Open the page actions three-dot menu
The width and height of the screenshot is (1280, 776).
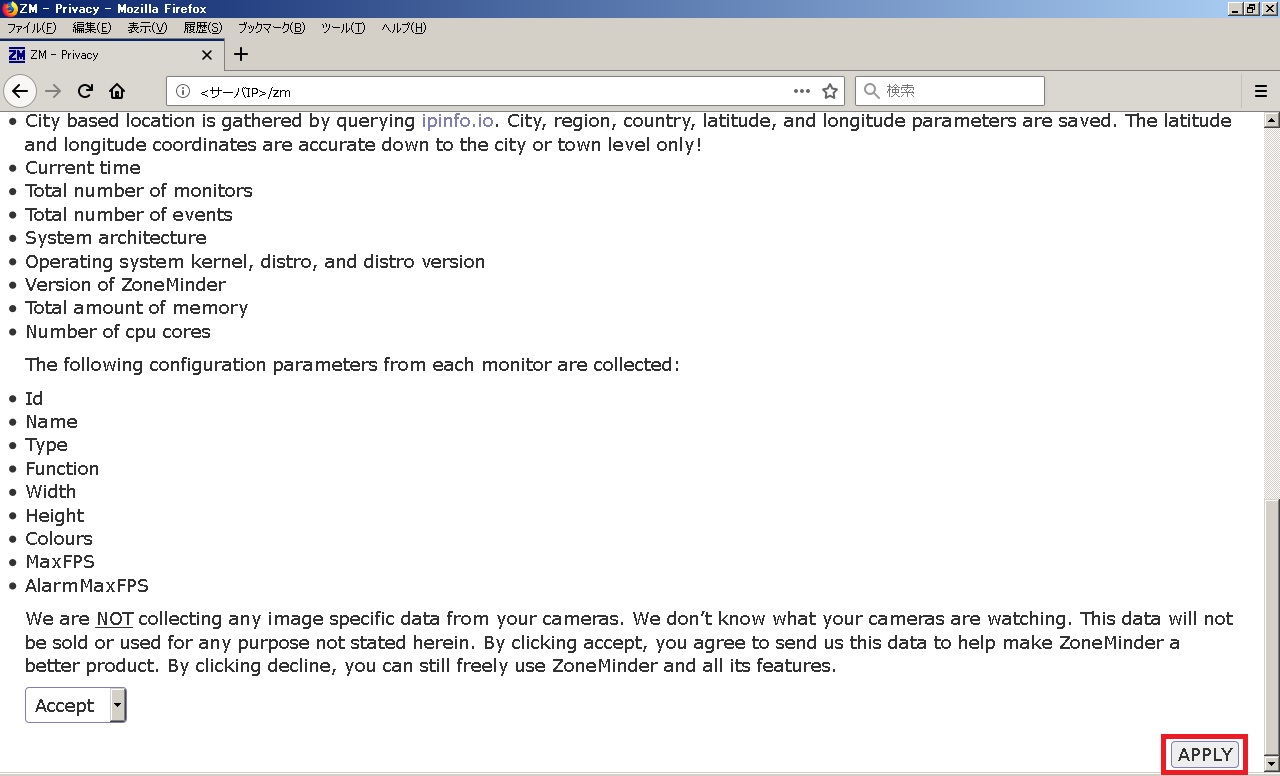click(801, 91)
